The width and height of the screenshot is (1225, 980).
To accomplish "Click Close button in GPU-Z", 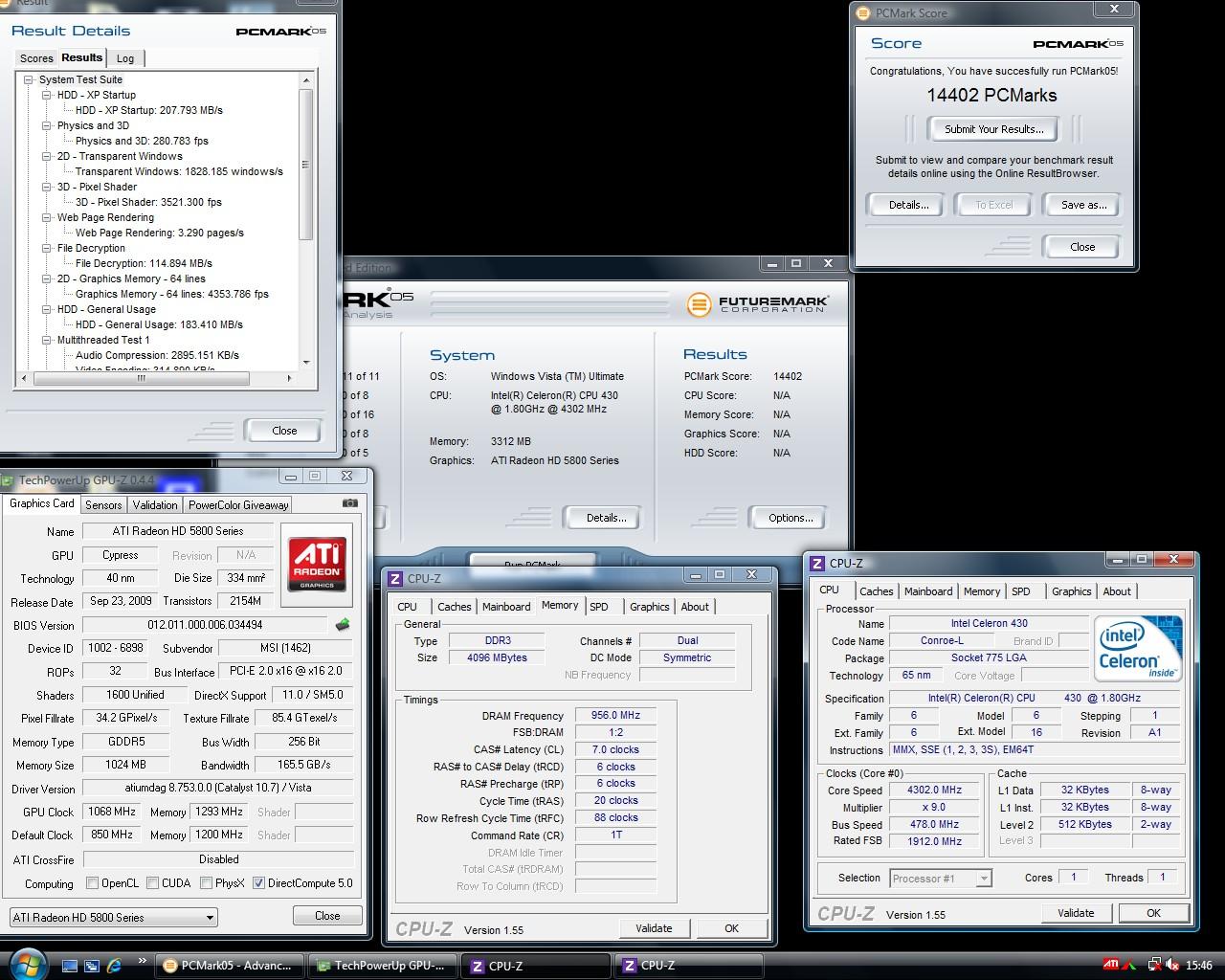I will 327,916.
